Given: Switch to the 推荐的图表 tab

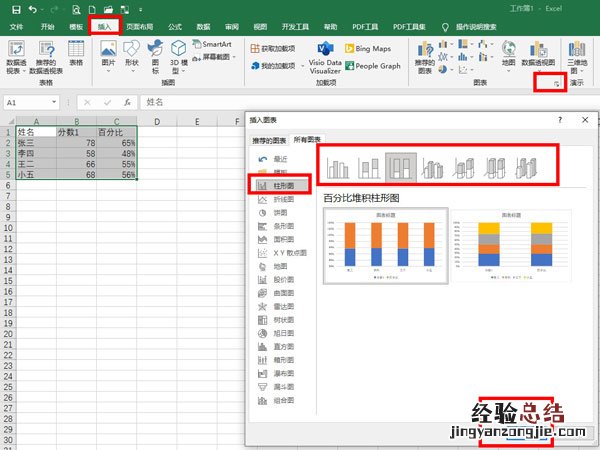Looking at the screenshot, I should [x=267, y=140].
